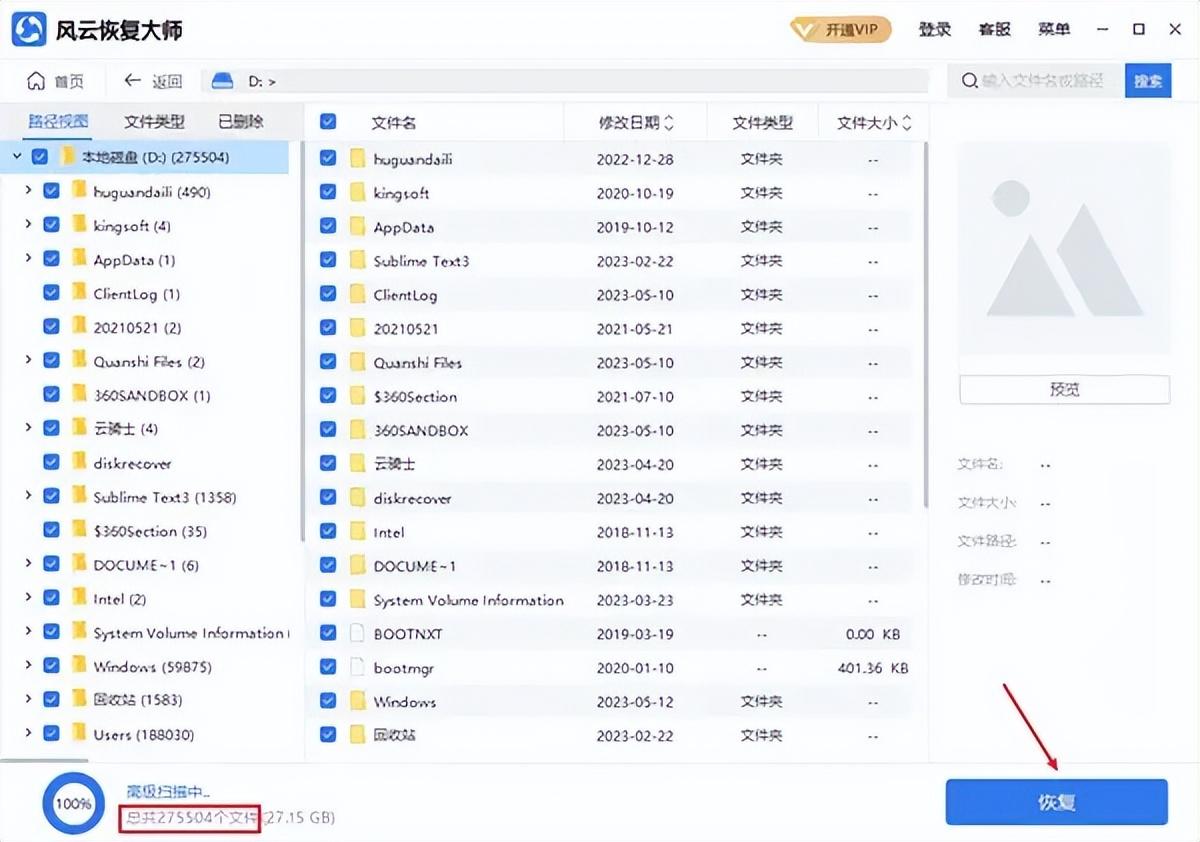Screen dimensions: 1200x842
Task: Click the file list vertical scrollbar
Action: (x=925, y=325)
